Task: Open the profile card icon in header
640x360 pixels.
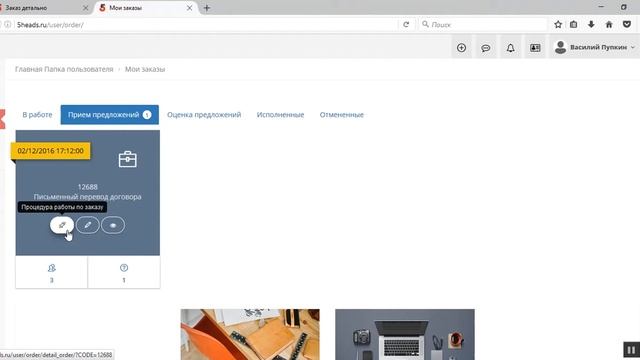Action: [535, 48]
